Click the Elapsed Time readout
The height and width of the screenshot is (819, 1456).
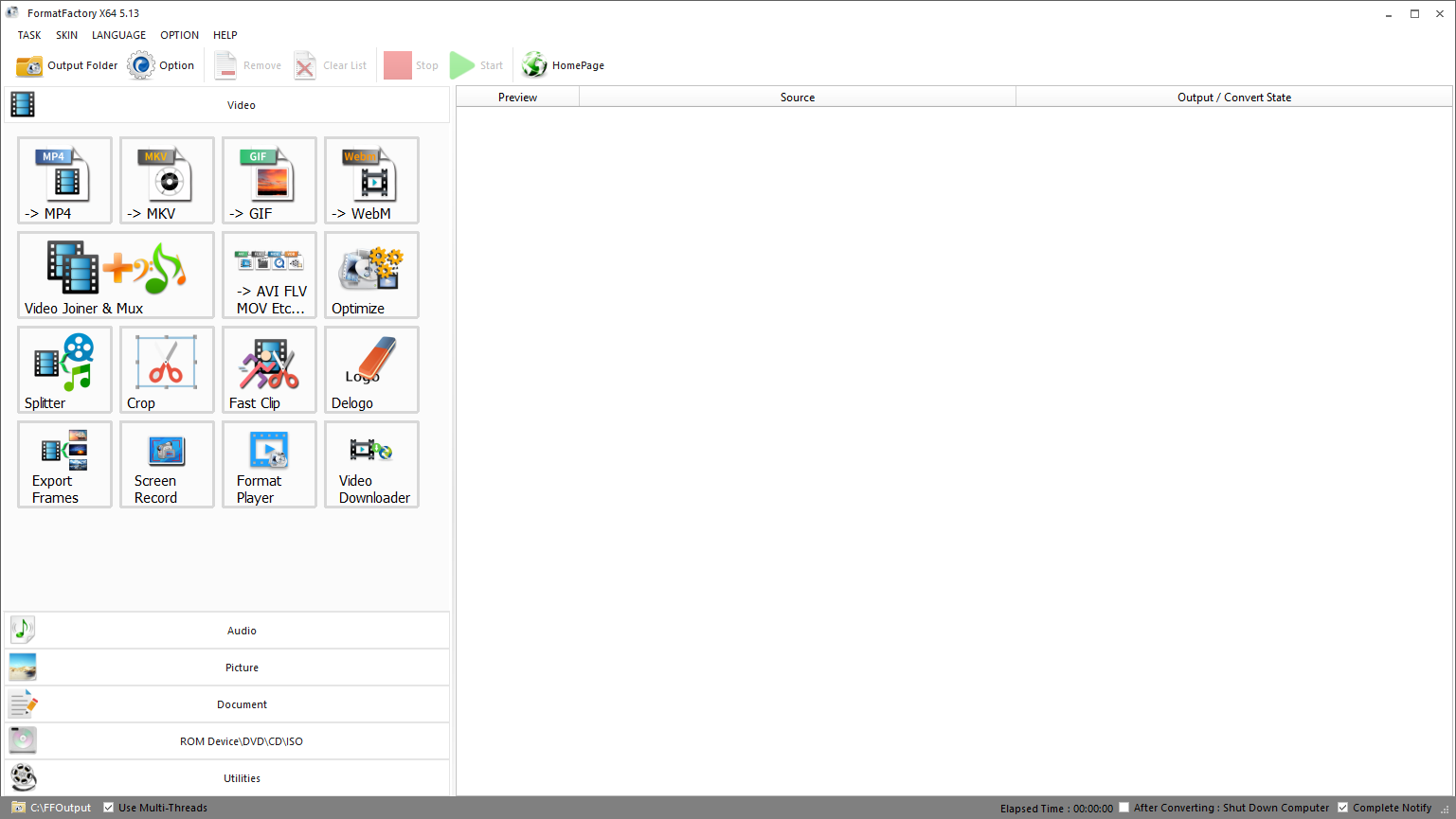click(1056, 809)
